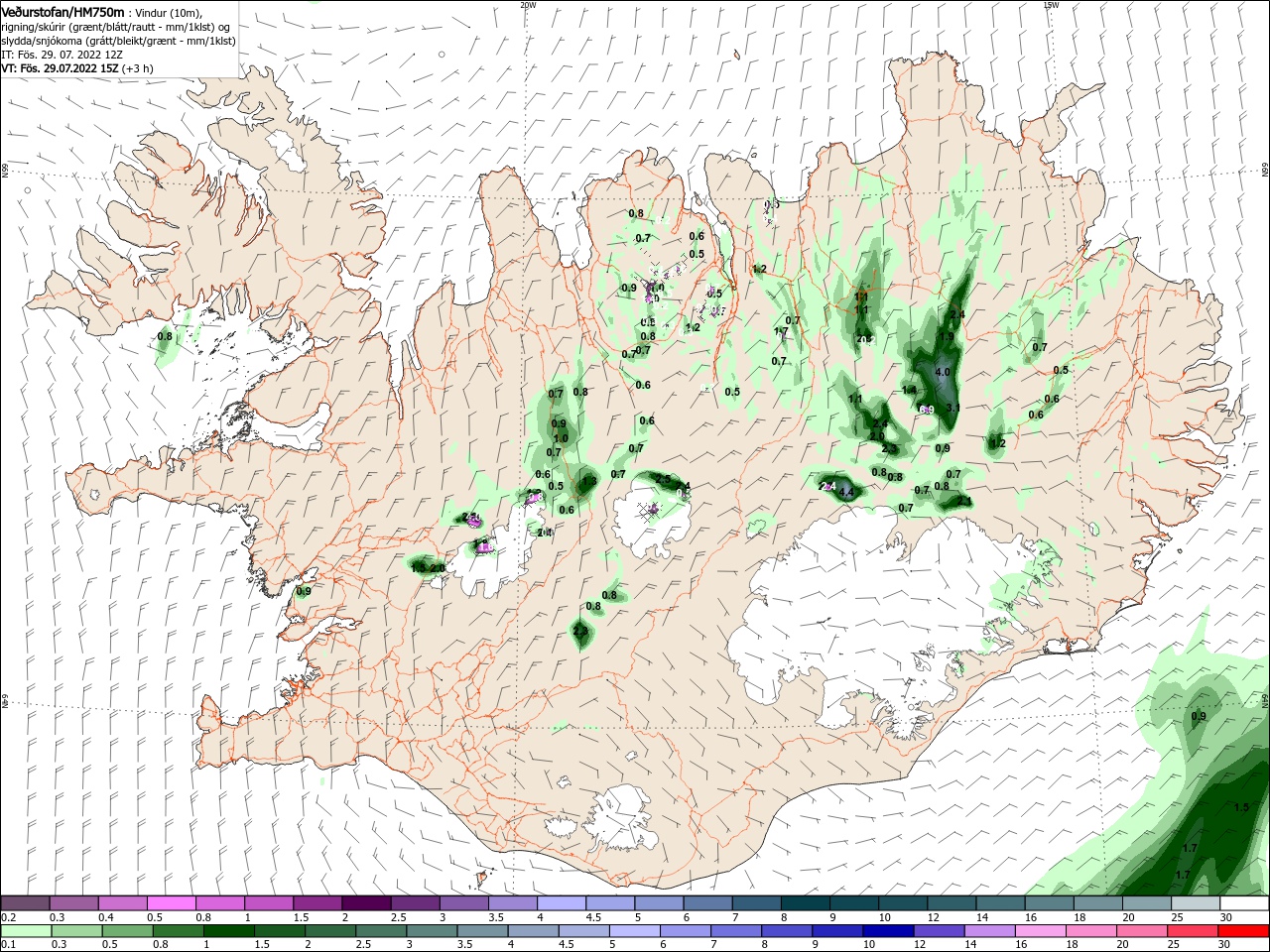Viewport: 1270px width, 952px height.
Task: Pick the light gray snow swatch labeled 25
Action: coord(1195,902)
